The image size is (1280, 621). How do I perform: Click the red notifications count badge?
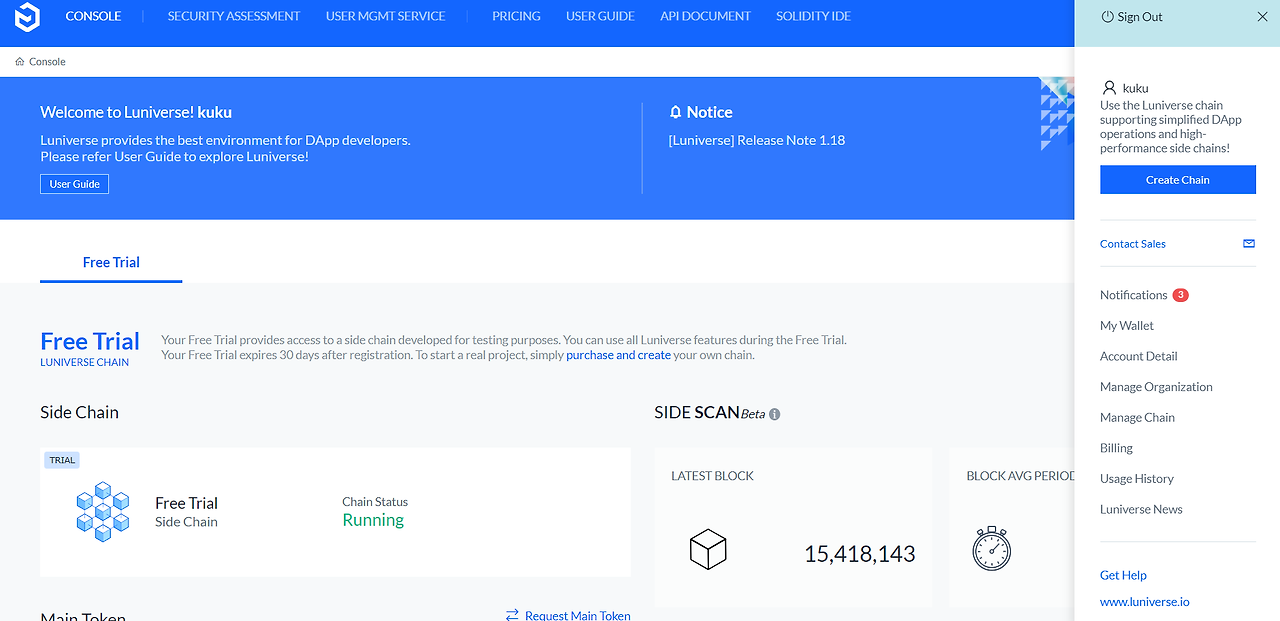(x=1180, y=295)
